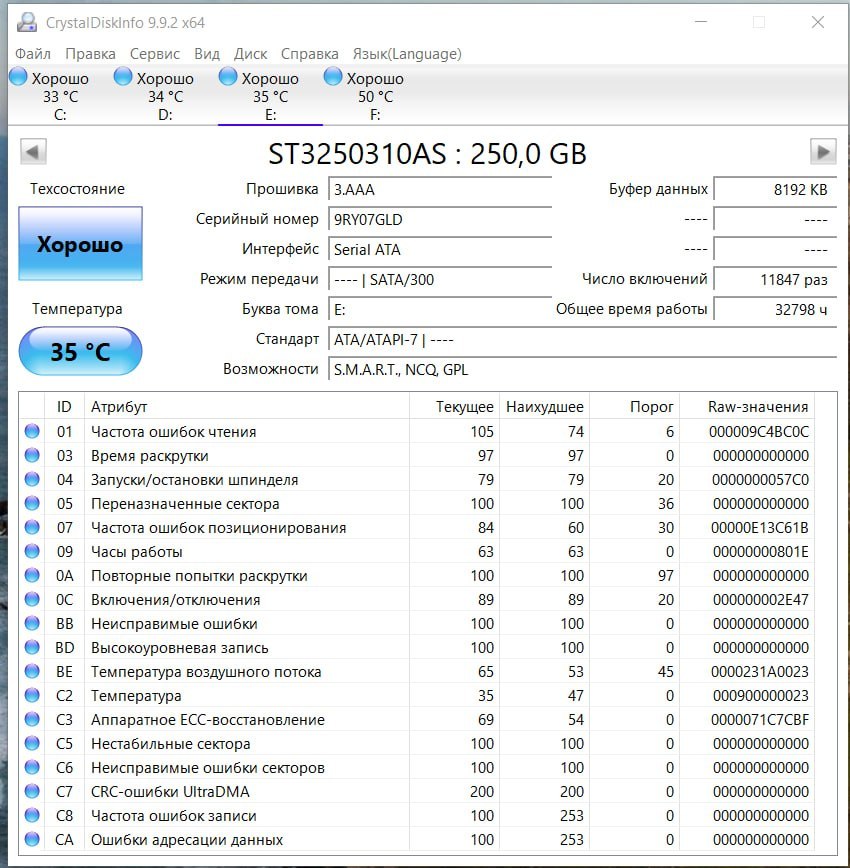Image resolution: width=850 pixels, height=868 pixels.
Task: Click status orb for attribute 0C power cycles
Action: tap(32, 599)
